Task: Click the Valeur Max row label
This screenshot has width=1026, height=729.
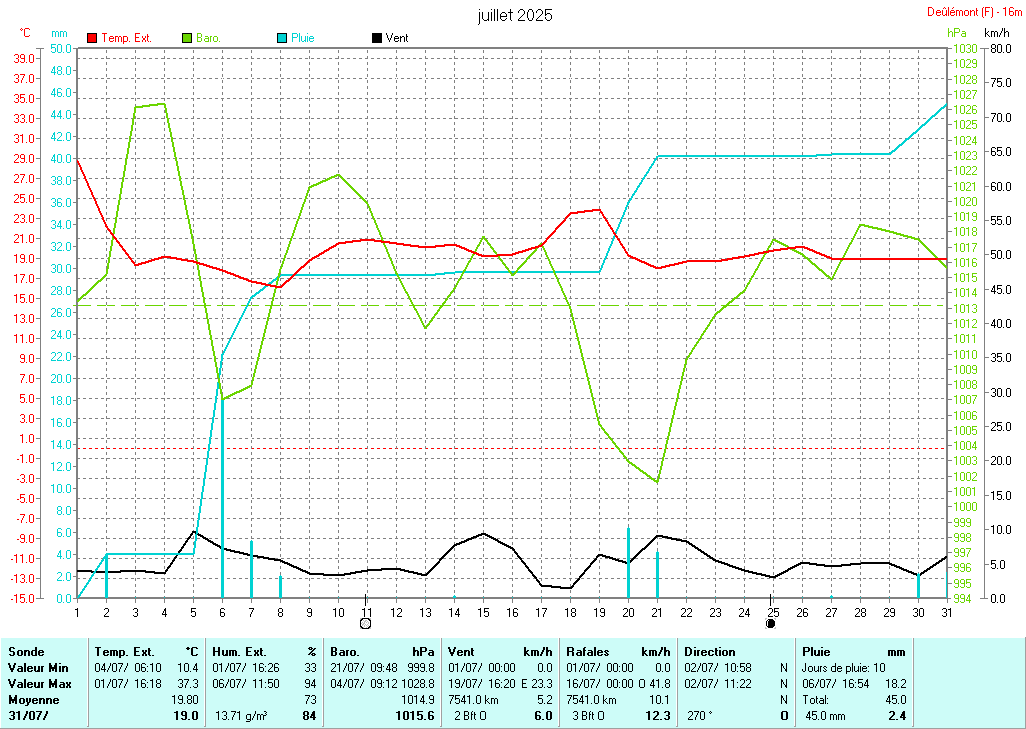Action: (x=38, y=683)
